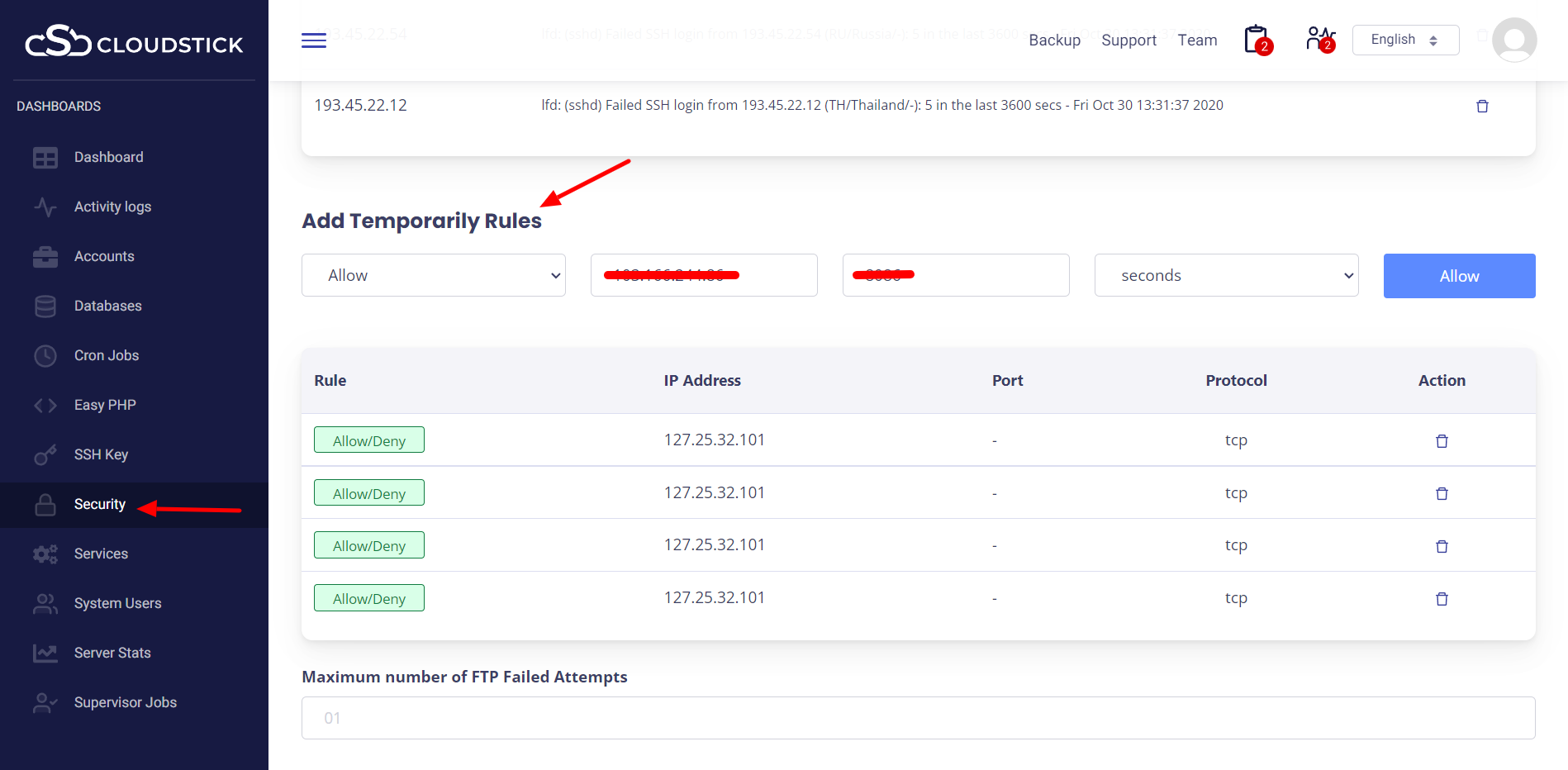Viewport: 1568px width, 770px height.
Task: Delete the 193.45.22.12 blocked IP entry
Action: (1482, 106)
